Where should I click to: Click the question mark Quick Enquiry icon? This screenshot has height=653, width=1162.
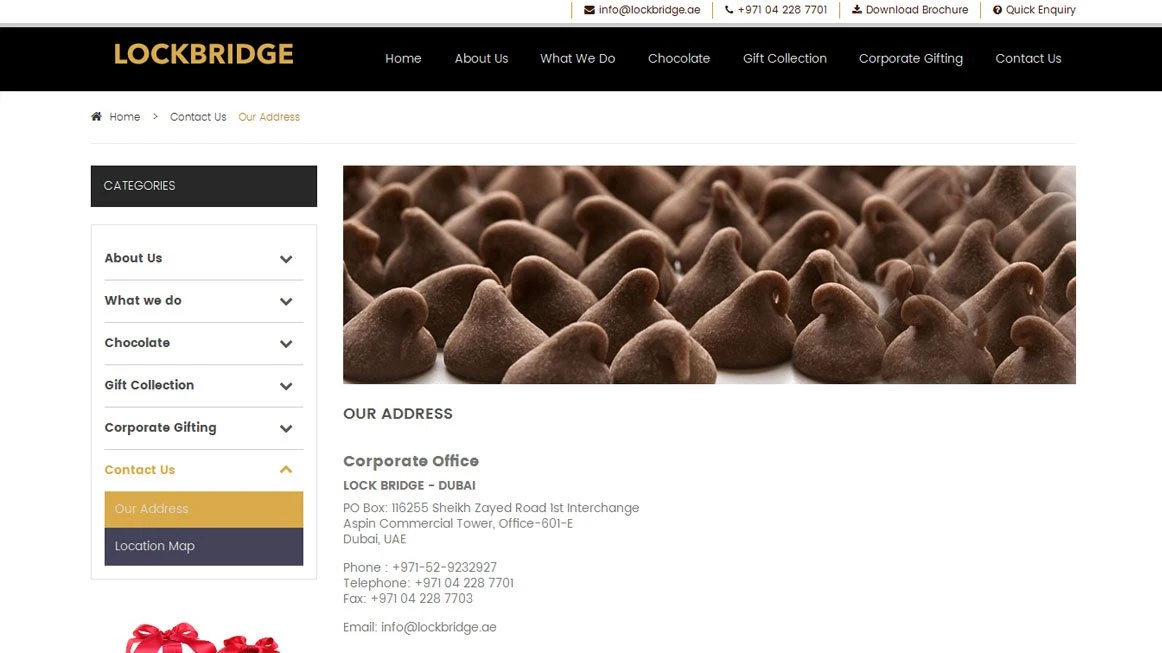click(x=997, y=10)
